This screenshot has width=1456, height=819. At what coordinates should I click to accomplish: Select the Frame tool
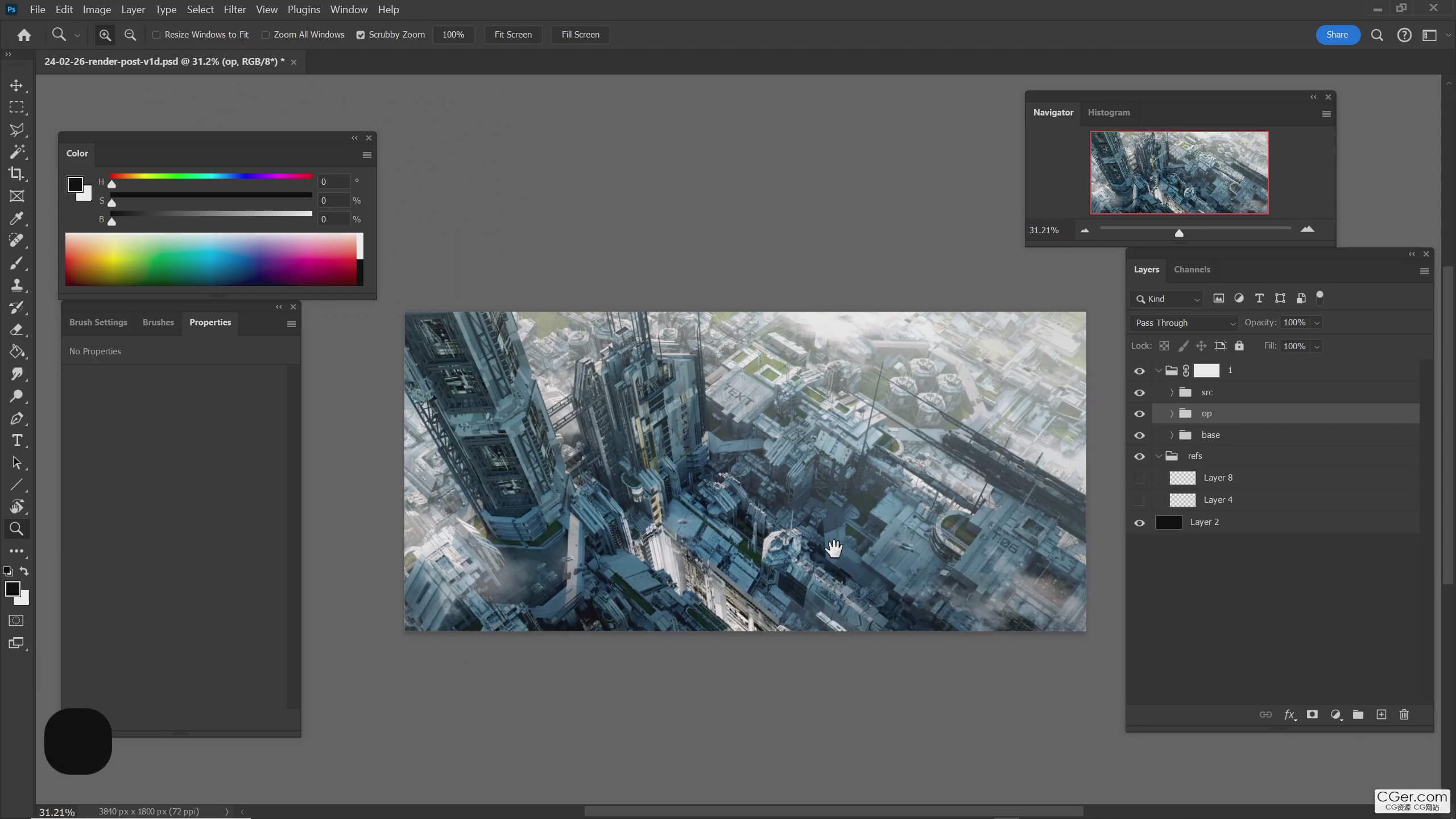point(16,196)
